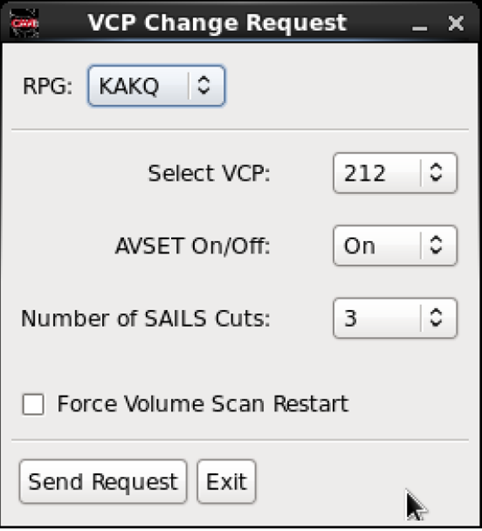Send the VCP change request
Screen dimensions: 482x531
coord(103,482)
